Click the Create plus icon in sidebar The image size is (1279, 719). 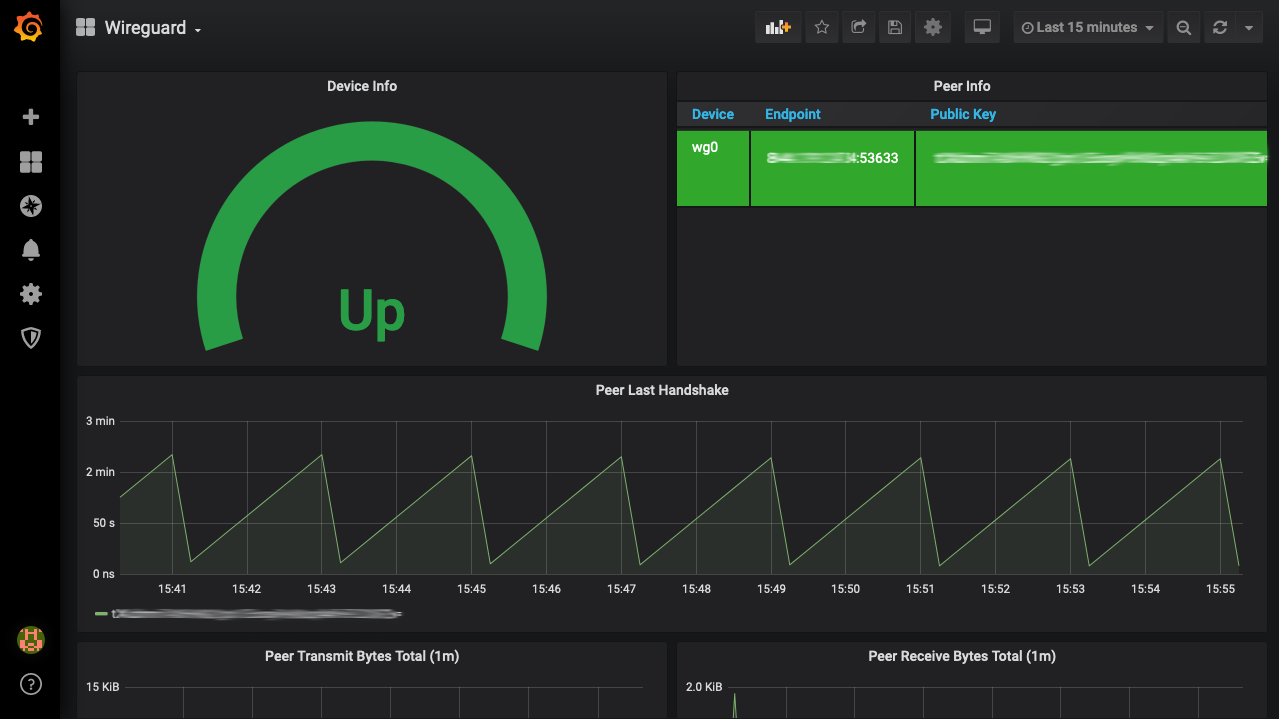point(31,117)
